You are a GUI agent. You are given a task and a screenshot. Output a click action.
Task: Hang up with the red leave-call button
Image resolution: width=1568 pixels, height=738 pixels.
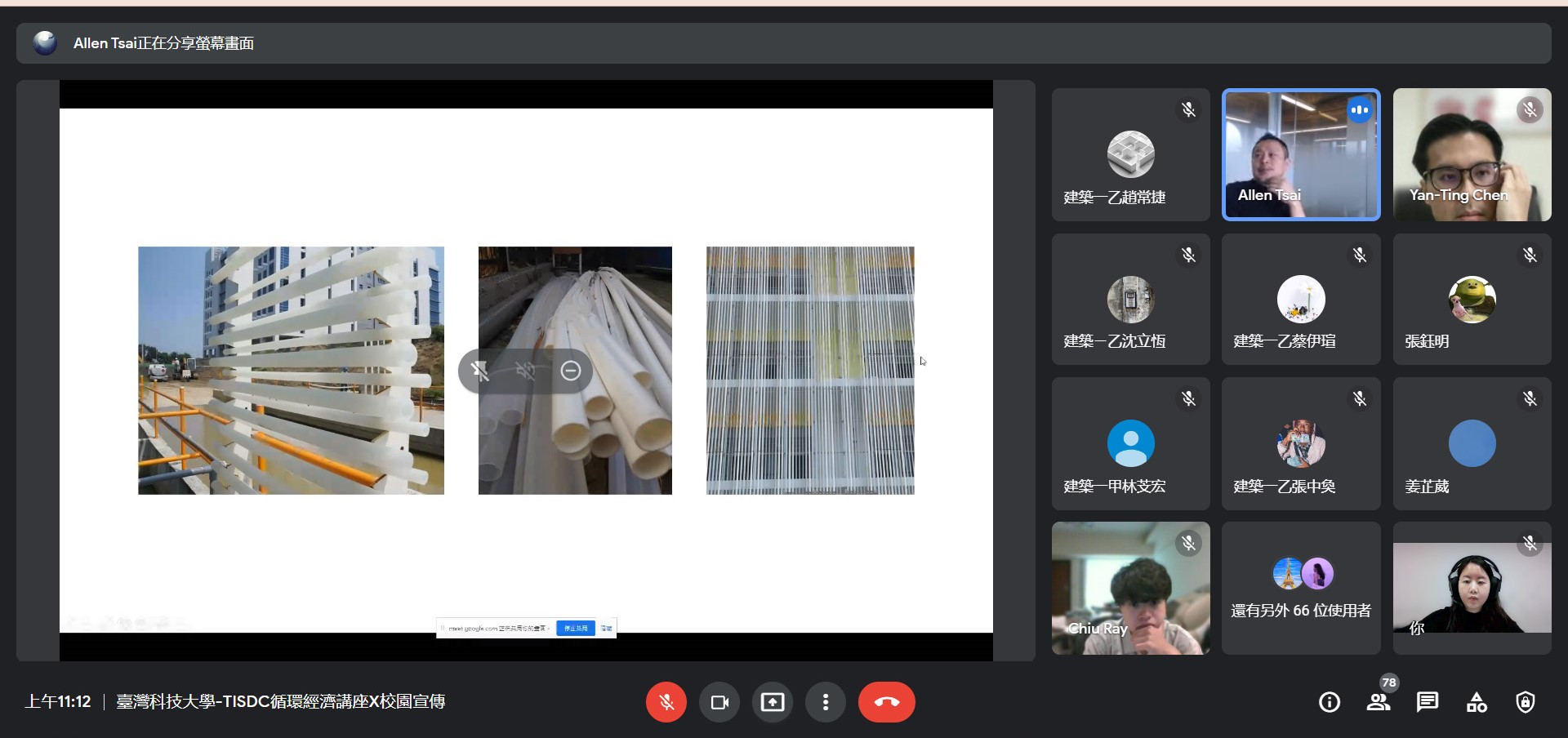886,702
